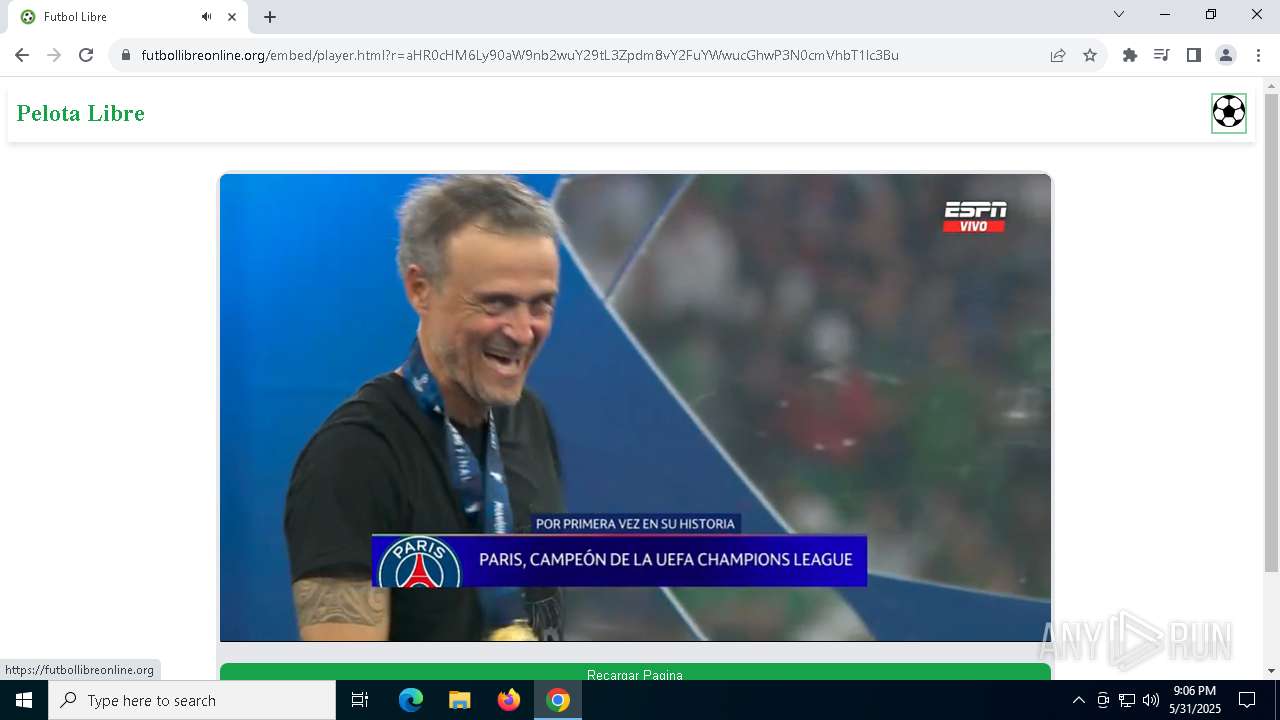The image size is (1280, 720).
Task: Go forward in browser history
Action: pos(54,55)
